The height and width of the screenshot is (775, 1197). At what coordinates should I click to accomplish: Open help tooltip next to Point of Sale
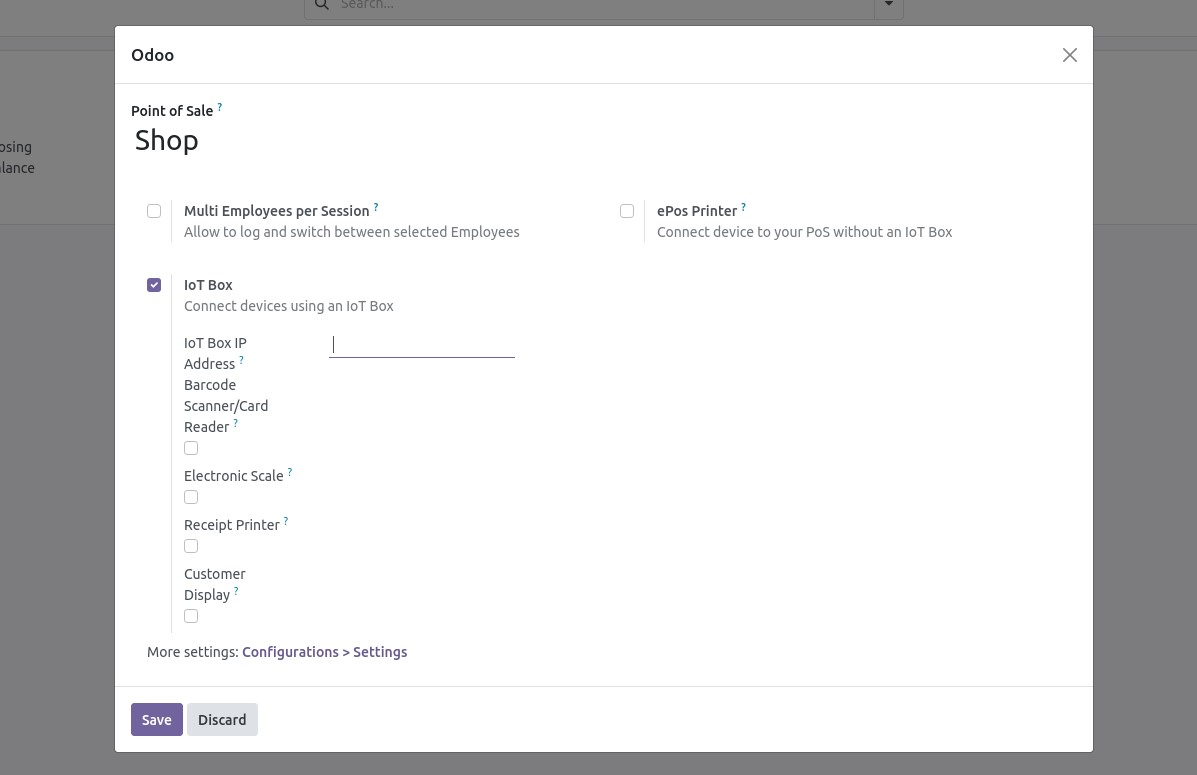click(220, 107)
